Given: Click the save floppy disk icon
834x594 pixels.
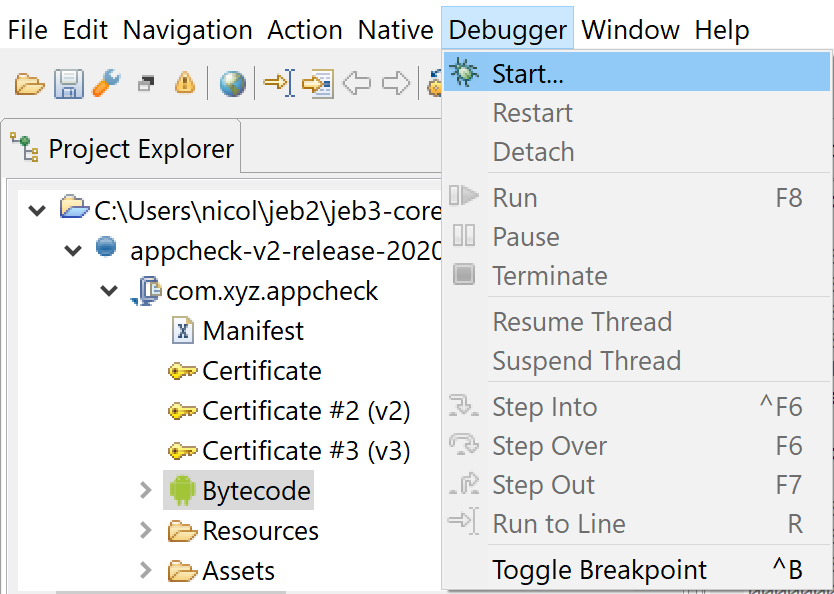Looking at the screenshot, I should 69,84.
